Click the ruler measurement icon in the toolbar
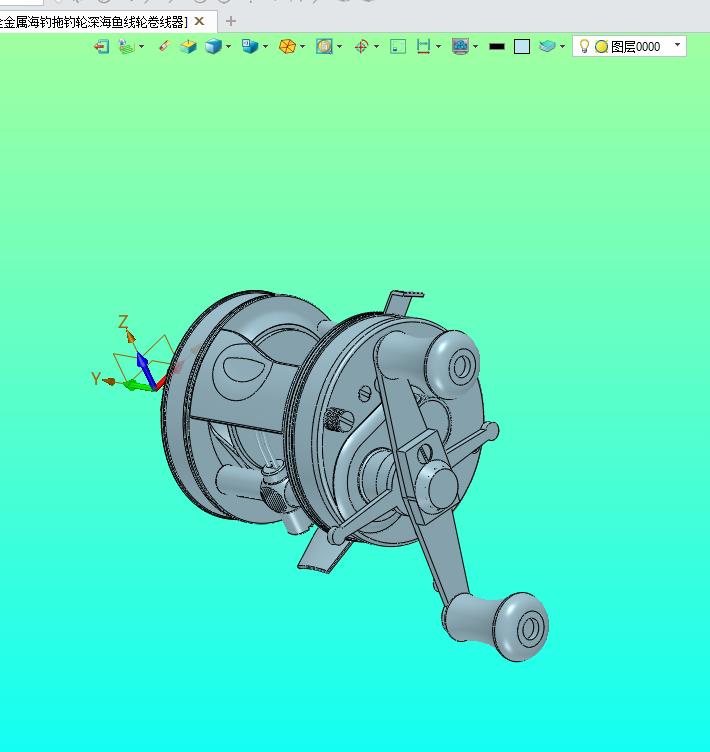710x752 pixels. (423, 46)
